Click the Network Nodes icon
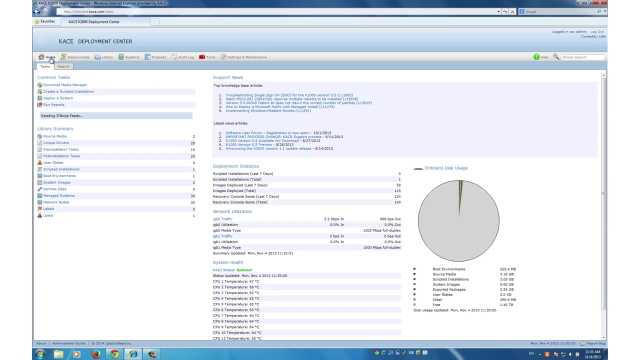The width and height of the screenshot is (640, 360). pyautogui.click(x=40, y=202)
